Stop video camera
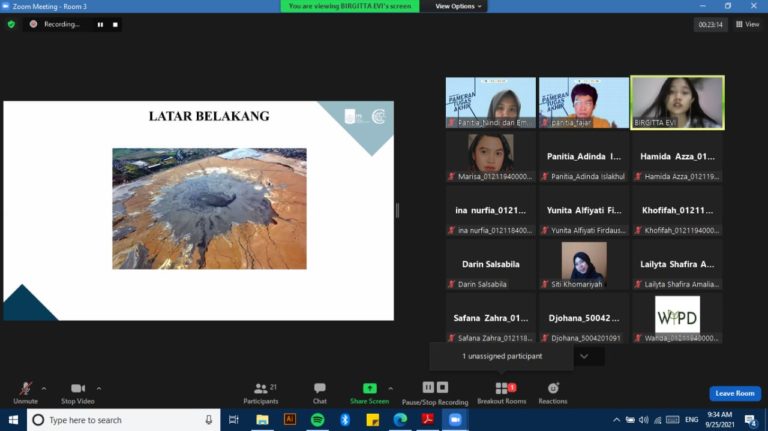 tap(77, 391)
